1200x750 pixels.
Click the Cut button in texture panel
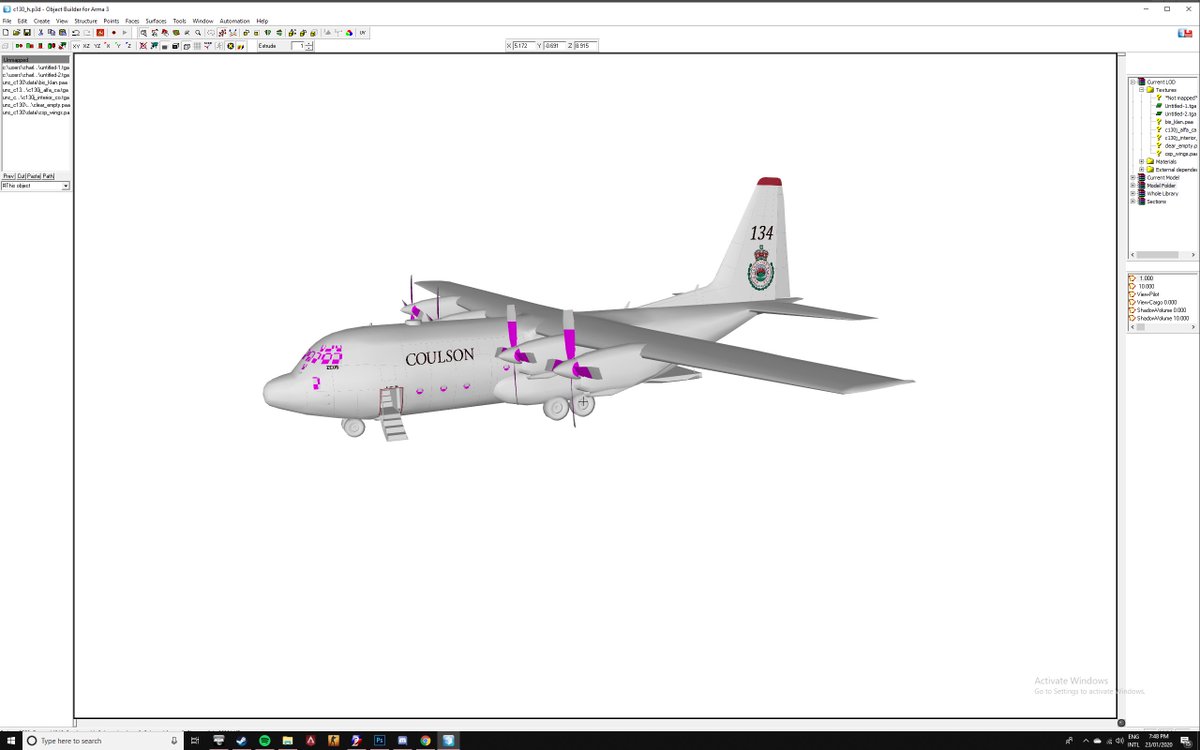coord(20,176)
